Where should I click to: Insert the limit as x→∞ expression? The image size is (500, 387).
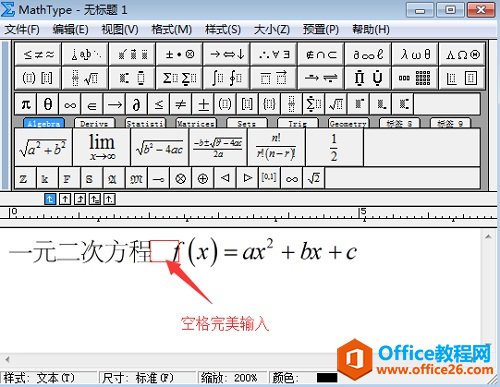102,147
